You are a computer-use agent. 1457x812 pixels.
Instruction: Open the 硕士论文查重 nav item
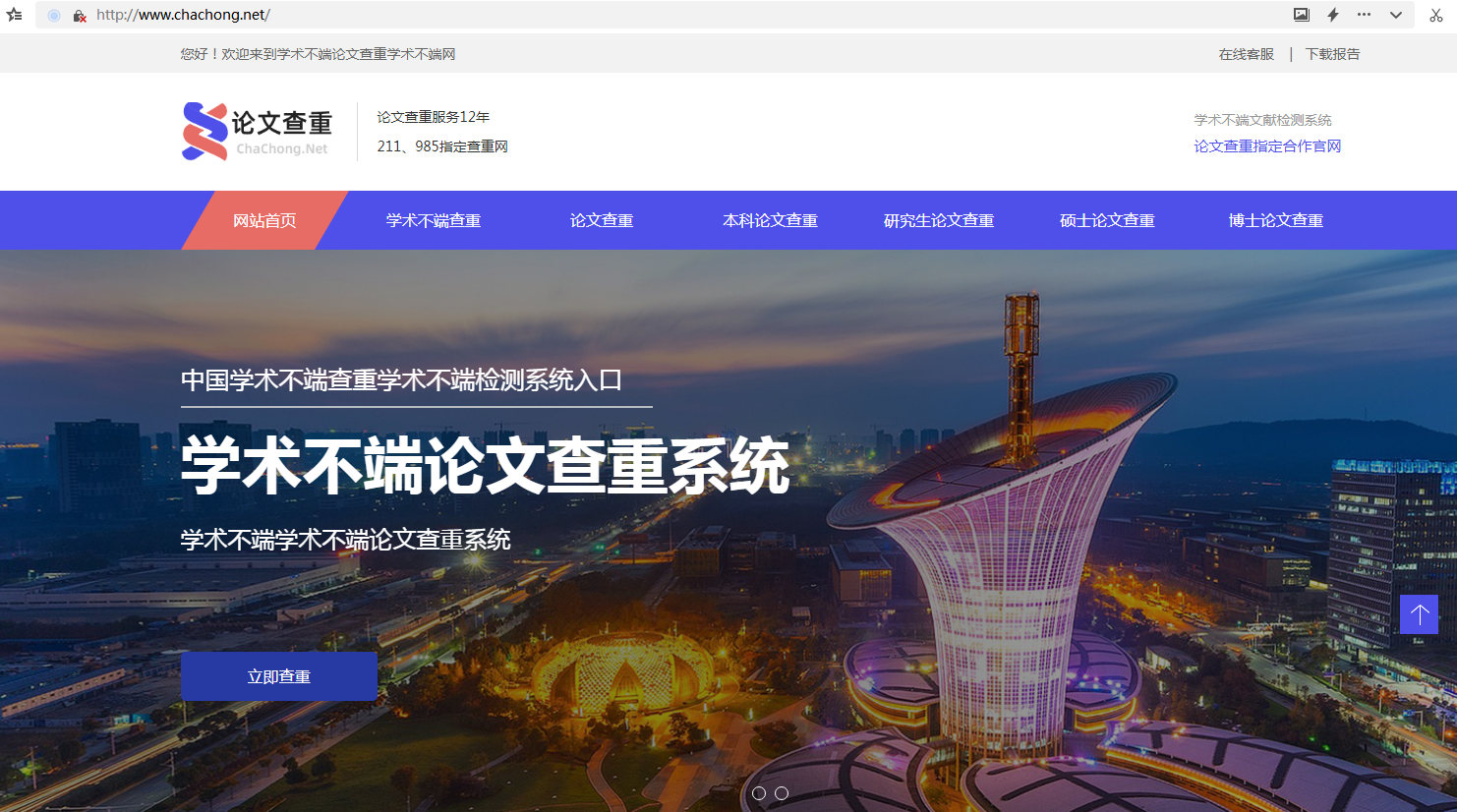[x=1107, y=220]
